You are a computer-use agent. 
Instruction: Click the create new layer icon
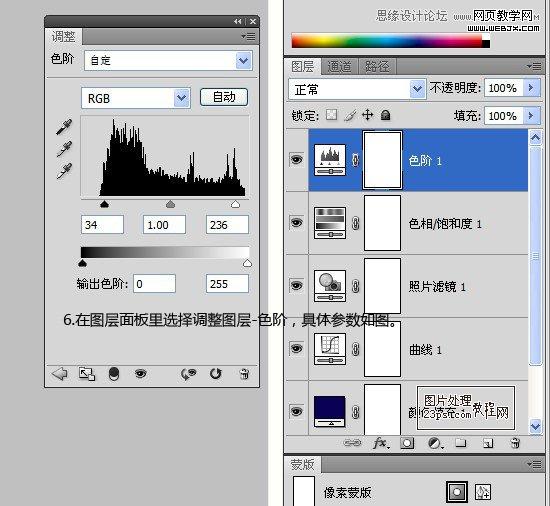coord(488,444)
